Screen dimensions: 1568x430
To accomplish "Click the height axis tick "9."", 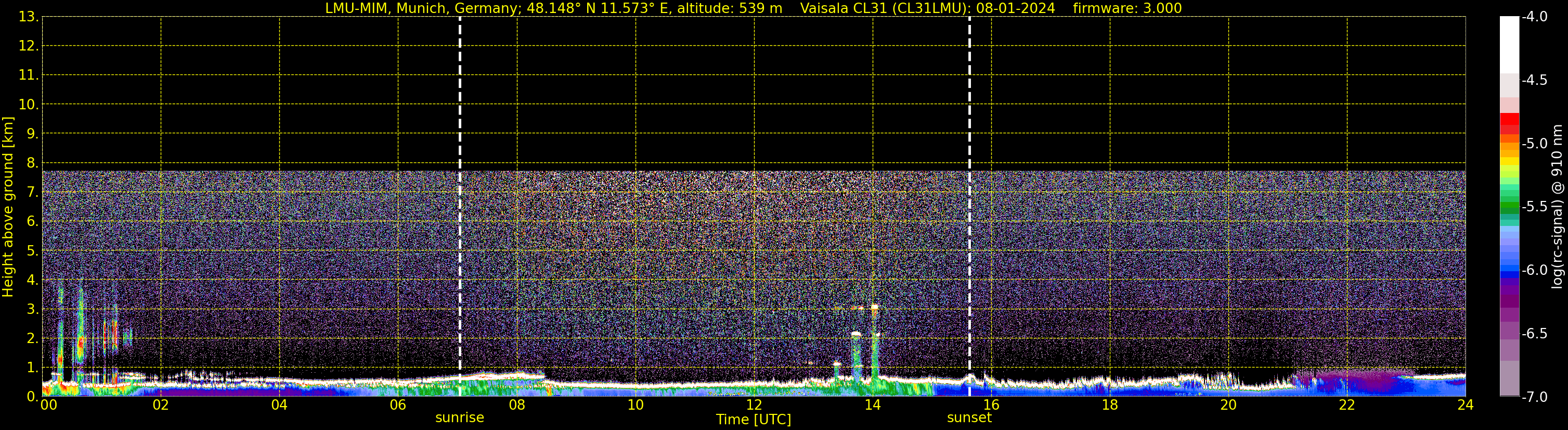I will pyautogui.click(x=33, y=134).
